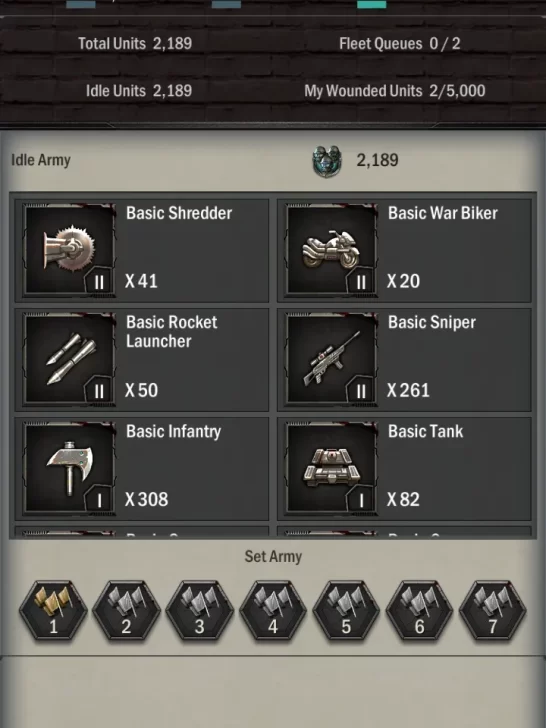Screen dimensions: 546x728
Task: Choose Set Army slot 2
Action: [x=126, y=611]
